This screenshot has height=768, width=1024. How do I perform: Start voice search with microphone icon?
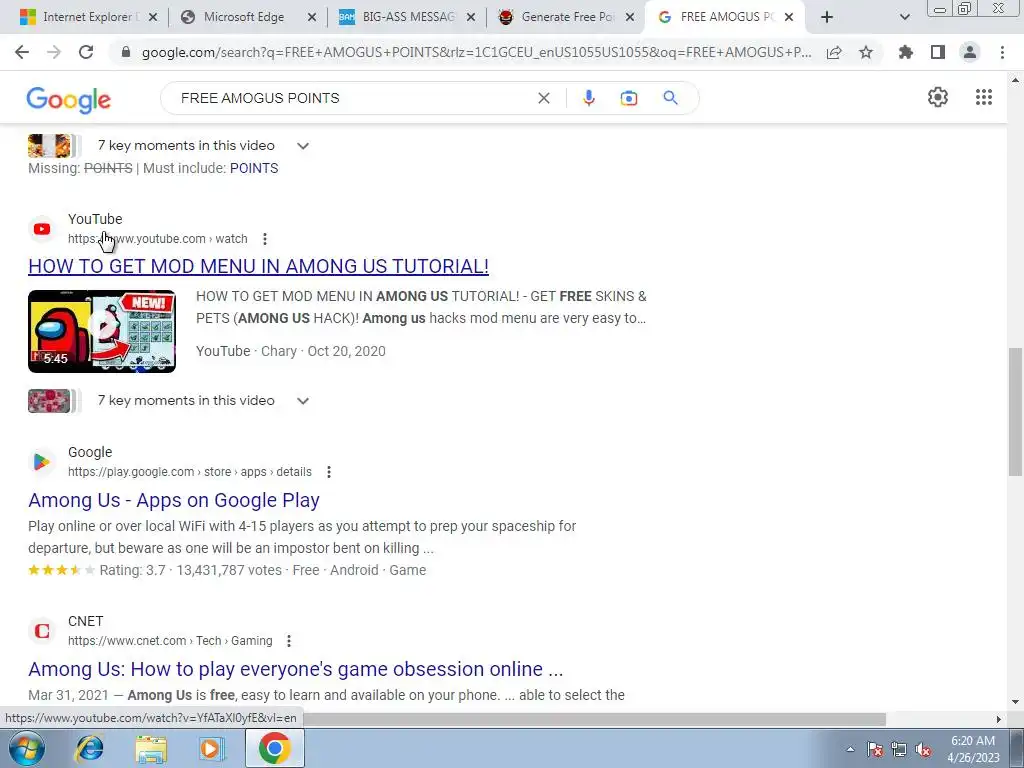pos(588,98)
